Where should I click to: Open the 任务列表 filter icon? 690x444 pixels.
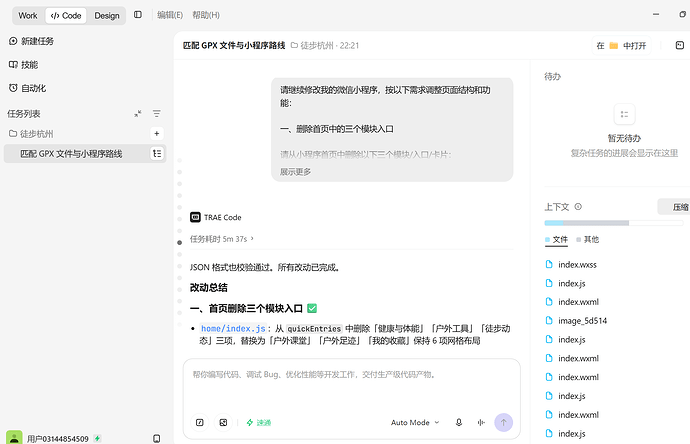point(157,114)
